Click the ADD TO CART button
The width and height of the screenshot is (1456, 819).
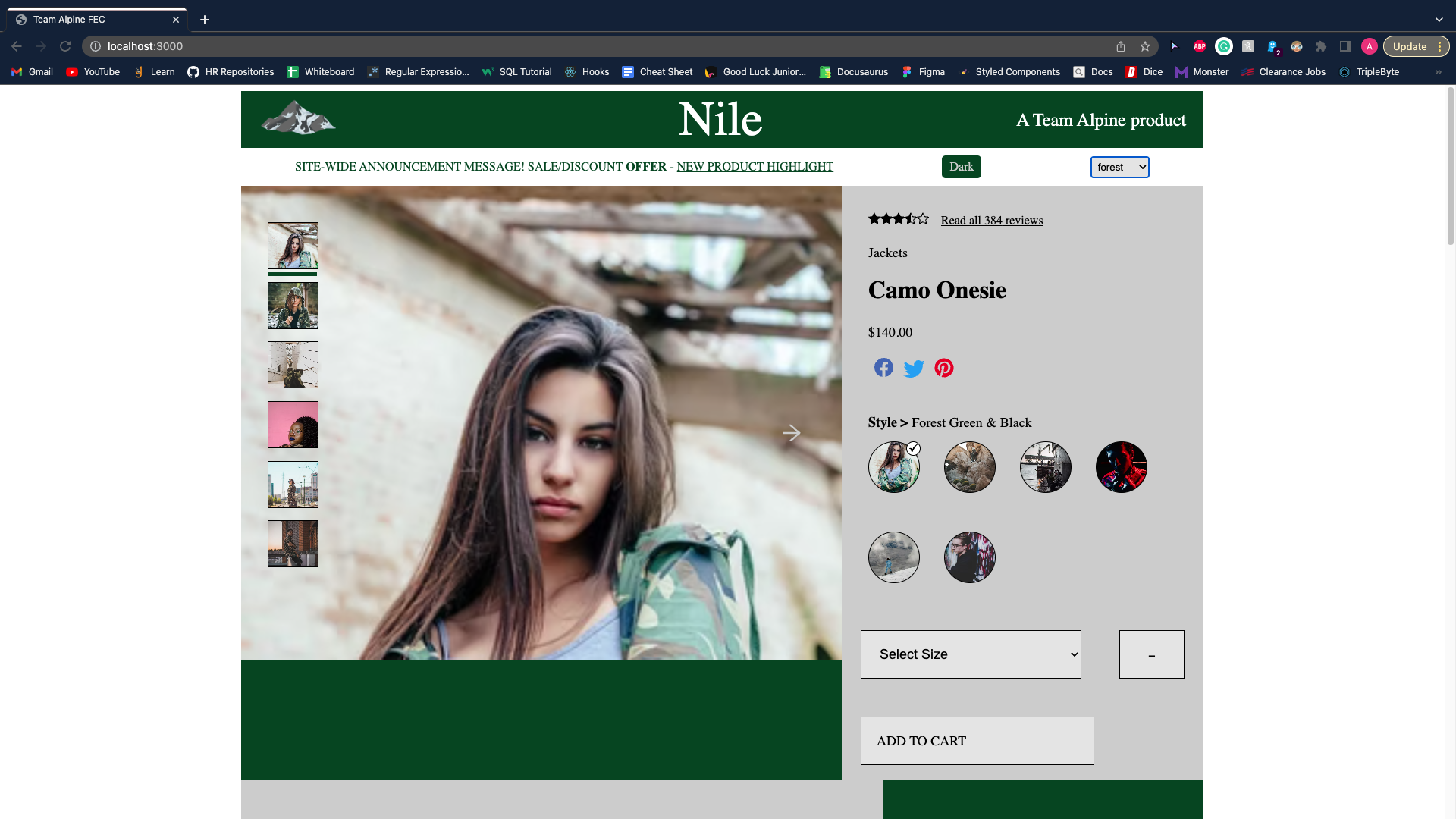[977, 741]
